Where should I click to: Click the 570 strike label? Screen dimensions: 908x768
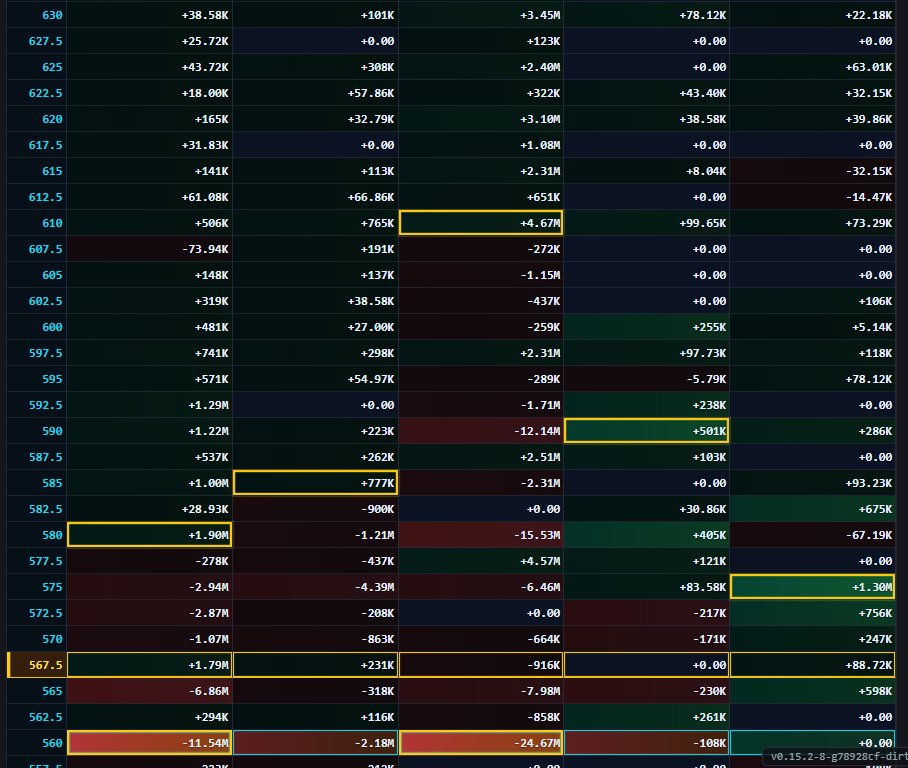pos(52,639)
